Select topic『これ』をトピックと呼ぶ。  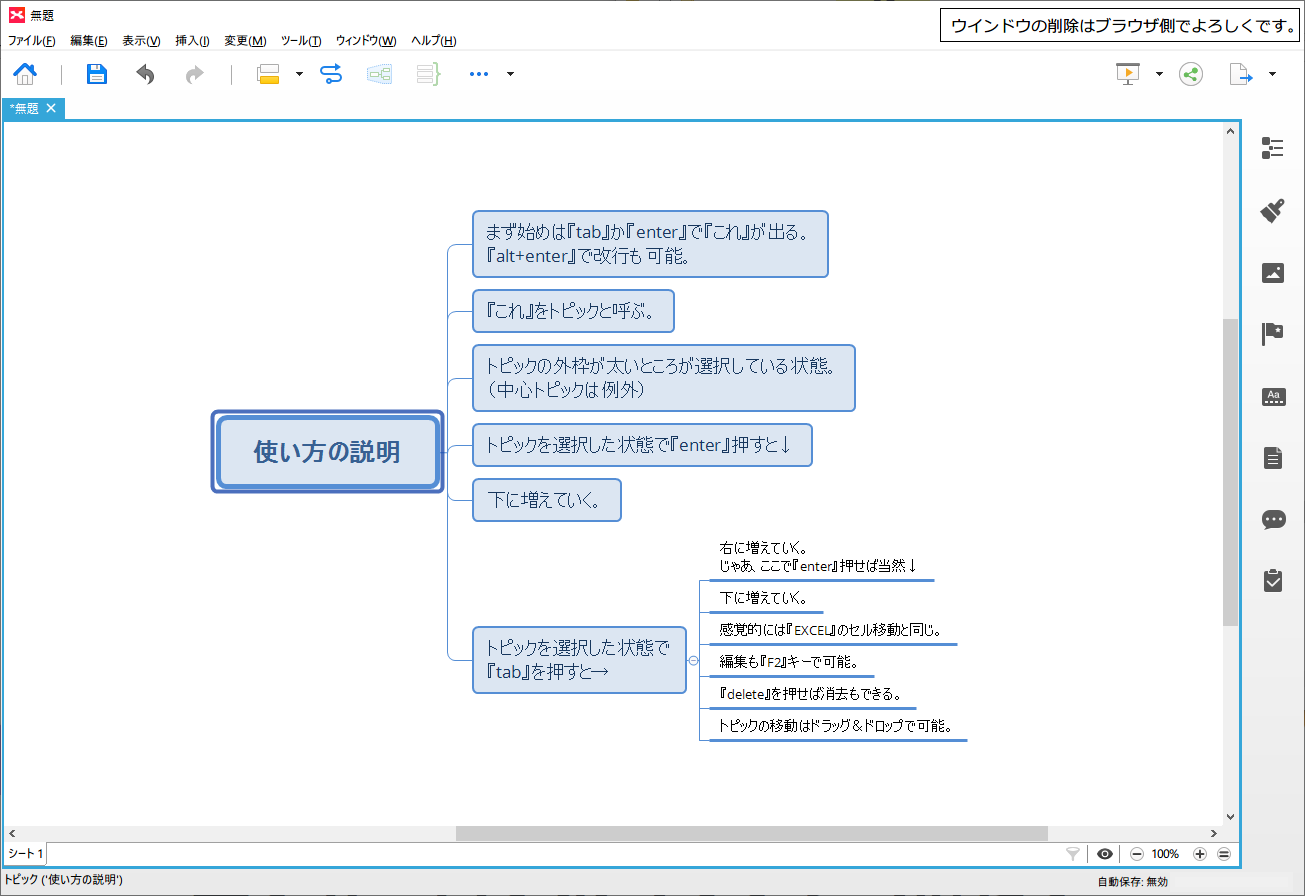(x=573, y=311)
